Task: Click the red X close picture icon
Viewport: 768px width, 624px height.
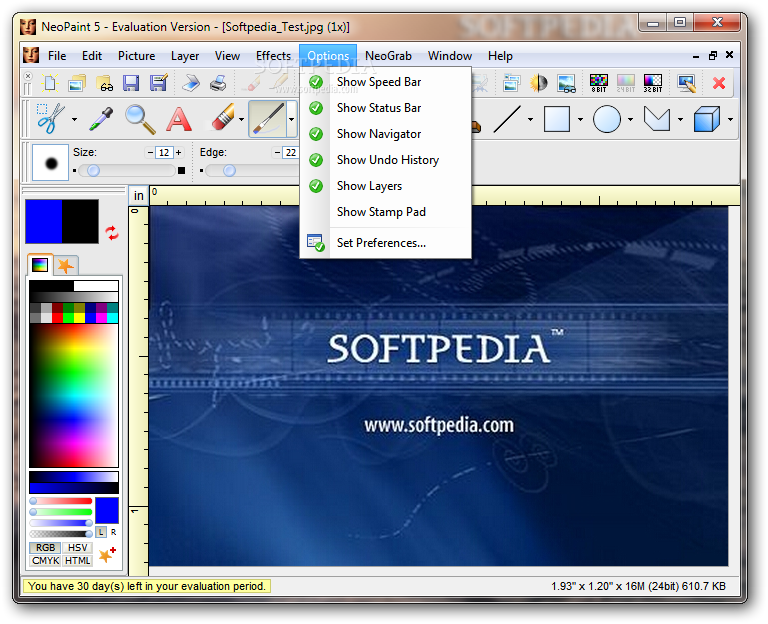Action: [719, 83]
